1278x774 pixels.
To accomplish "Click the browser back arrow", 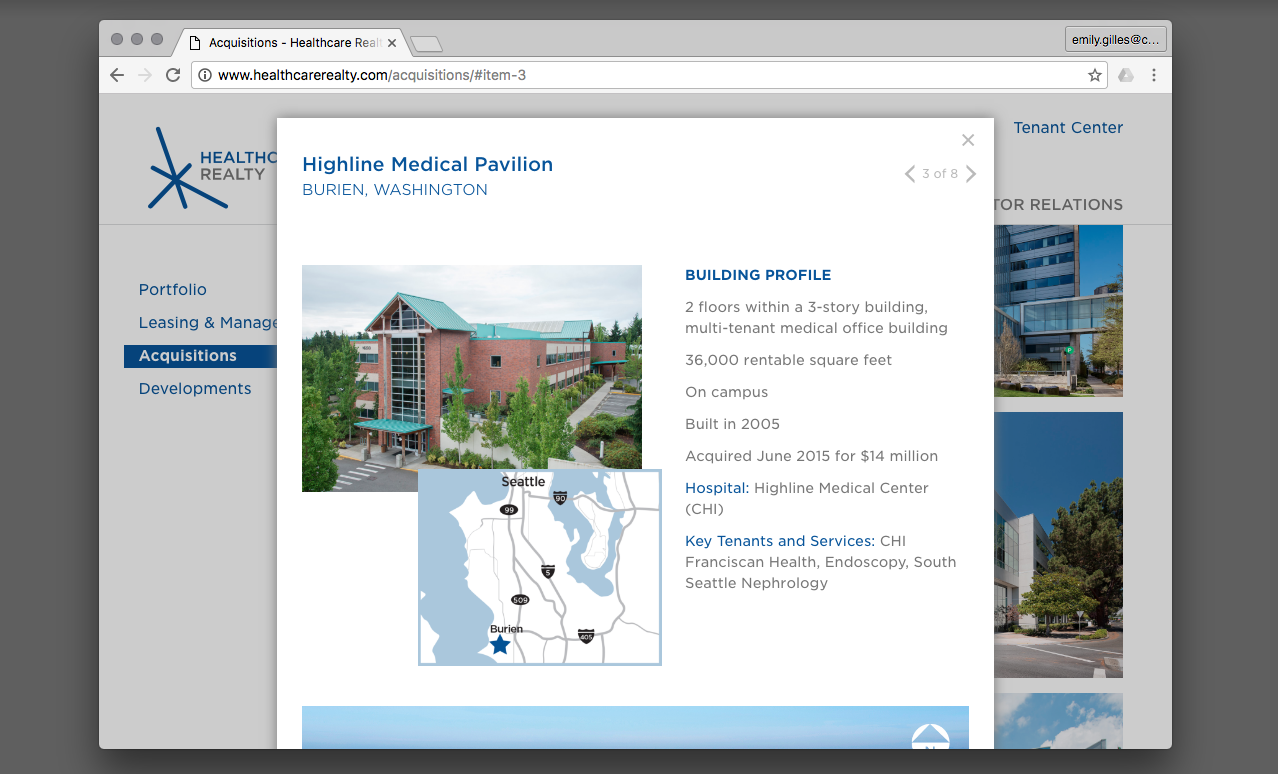I will pyautogui.click(x=117, y=75).
